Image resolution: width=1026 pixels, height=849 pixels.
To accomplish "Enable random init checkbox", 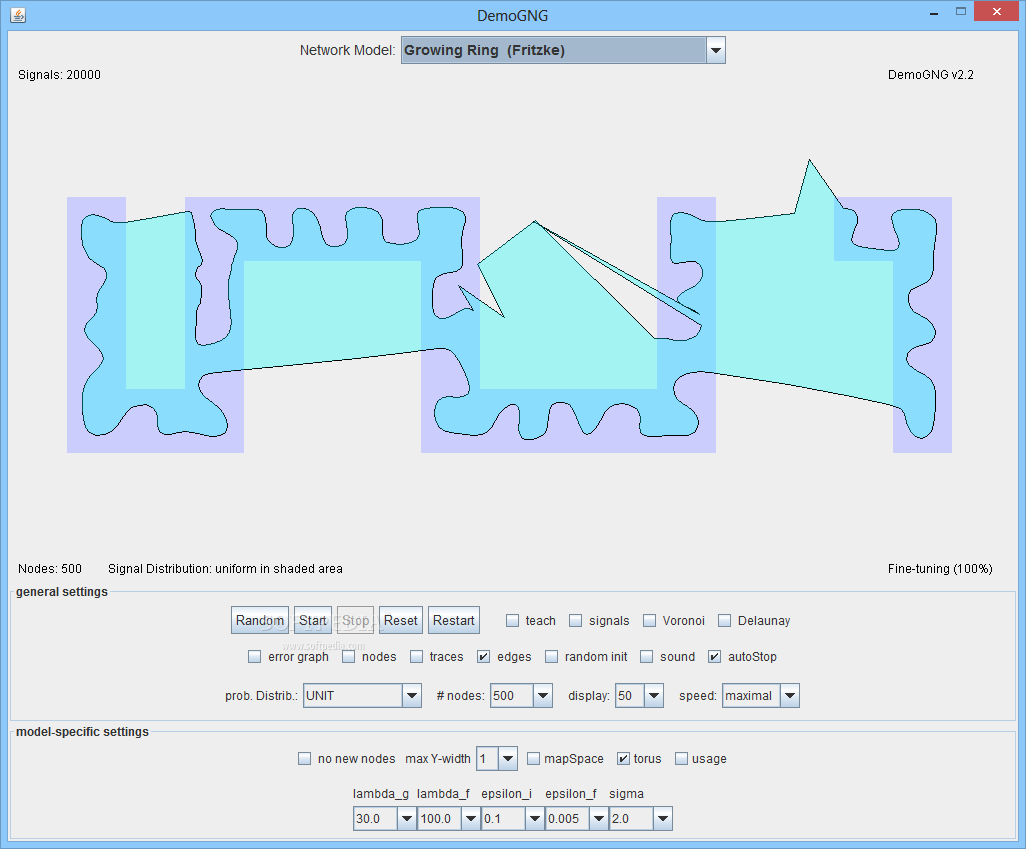I will [x=552, y=657].
